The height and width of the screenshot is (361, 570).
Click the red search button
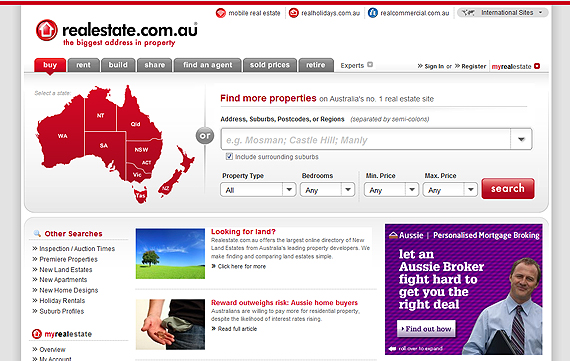[x=508, y=188]
